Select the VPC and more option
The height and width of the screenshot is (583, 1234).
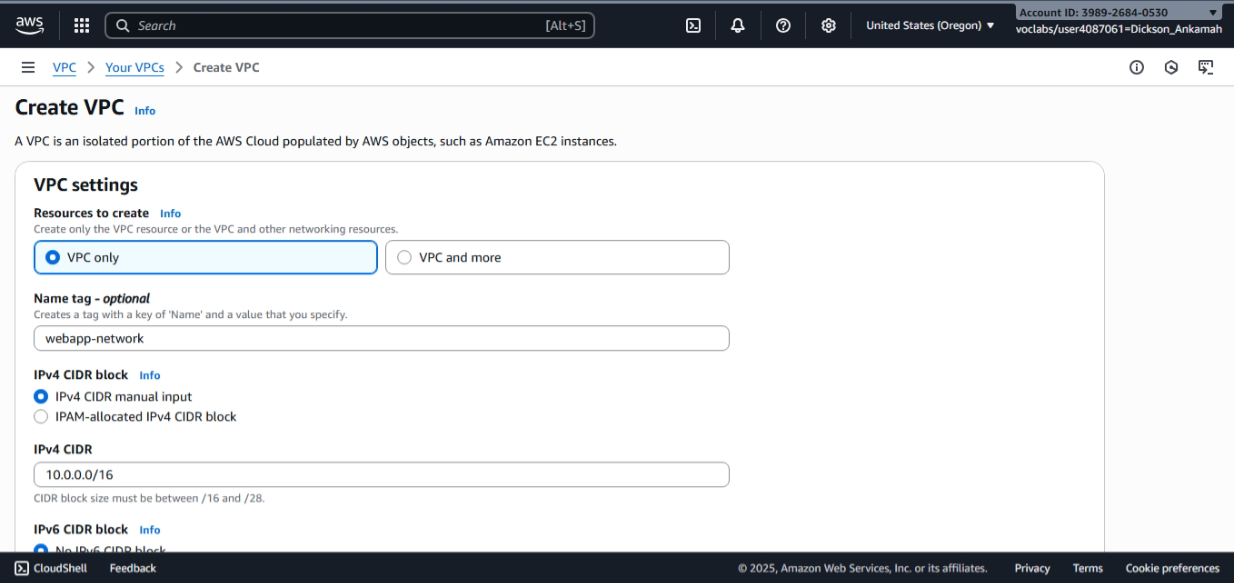point(404,257)
